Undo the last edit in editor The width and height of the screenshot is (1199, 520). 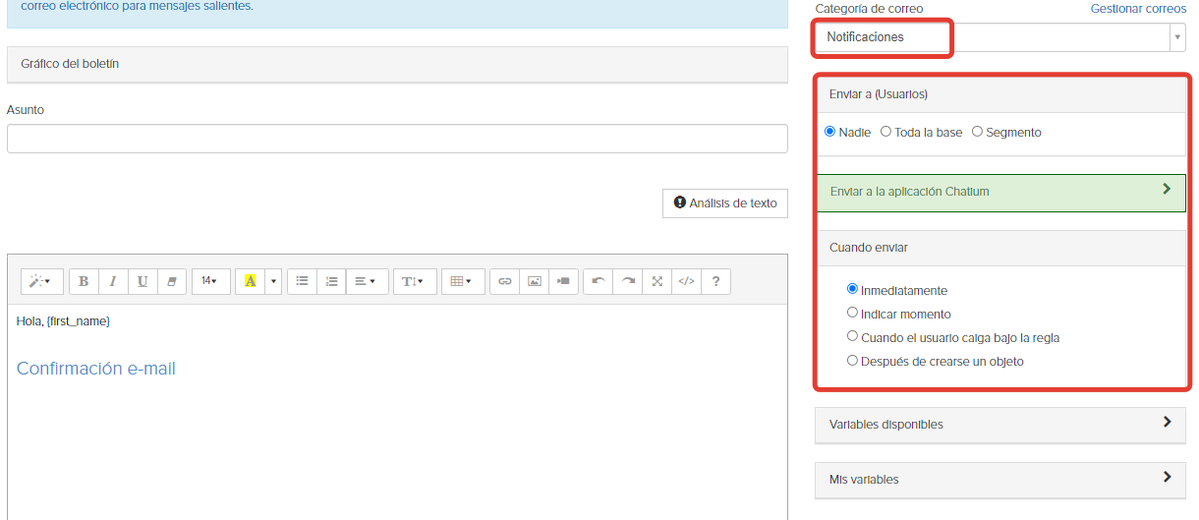(598, 281)
